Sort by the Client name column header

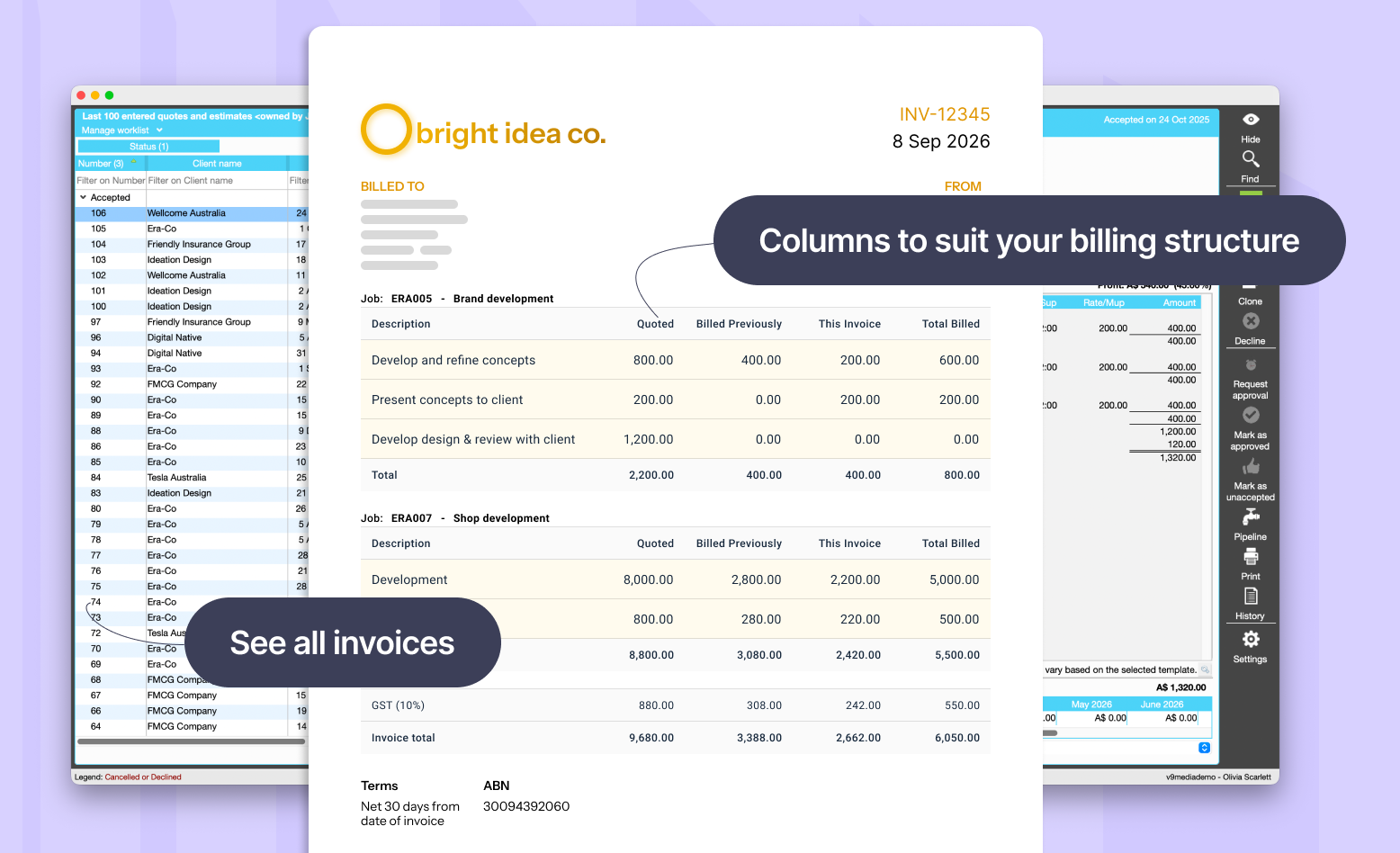[217, 164]
